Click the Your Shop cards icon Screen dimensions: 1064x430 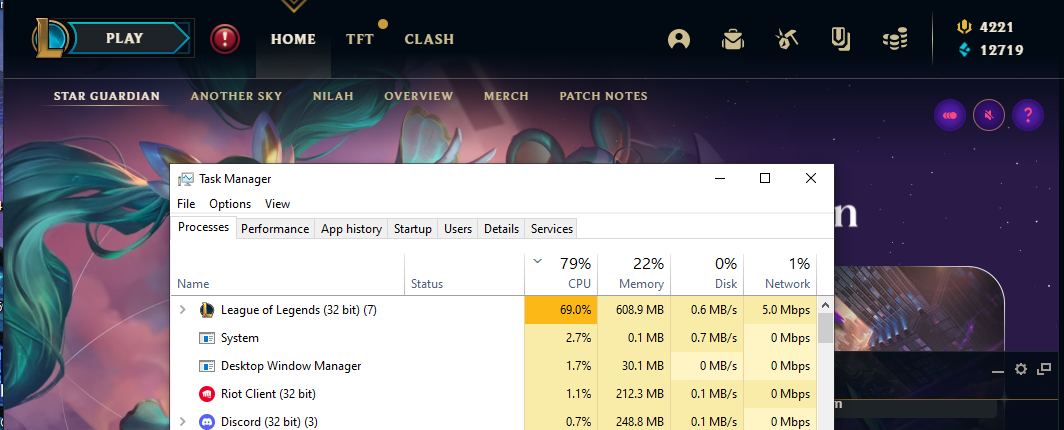[x=841, y=40]
